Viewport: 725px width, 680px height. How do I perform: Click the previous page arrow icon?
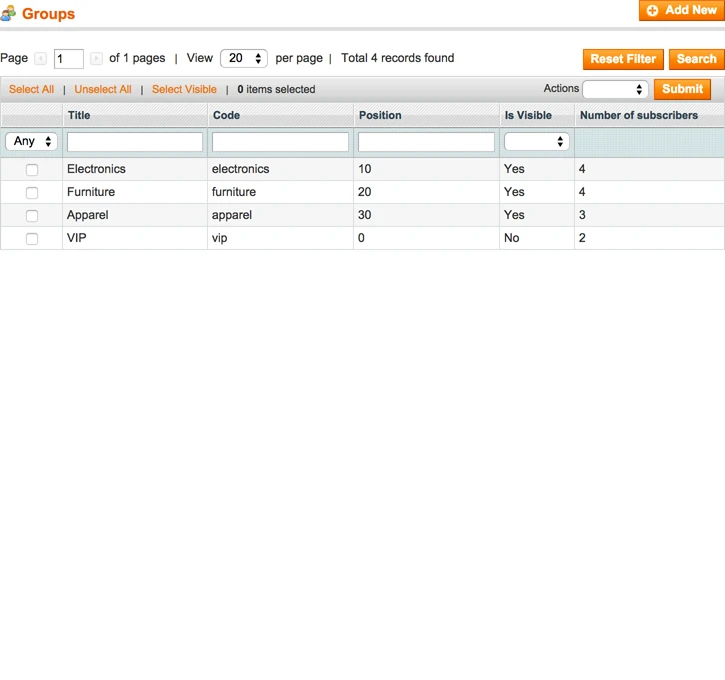(x=40, y=59)
